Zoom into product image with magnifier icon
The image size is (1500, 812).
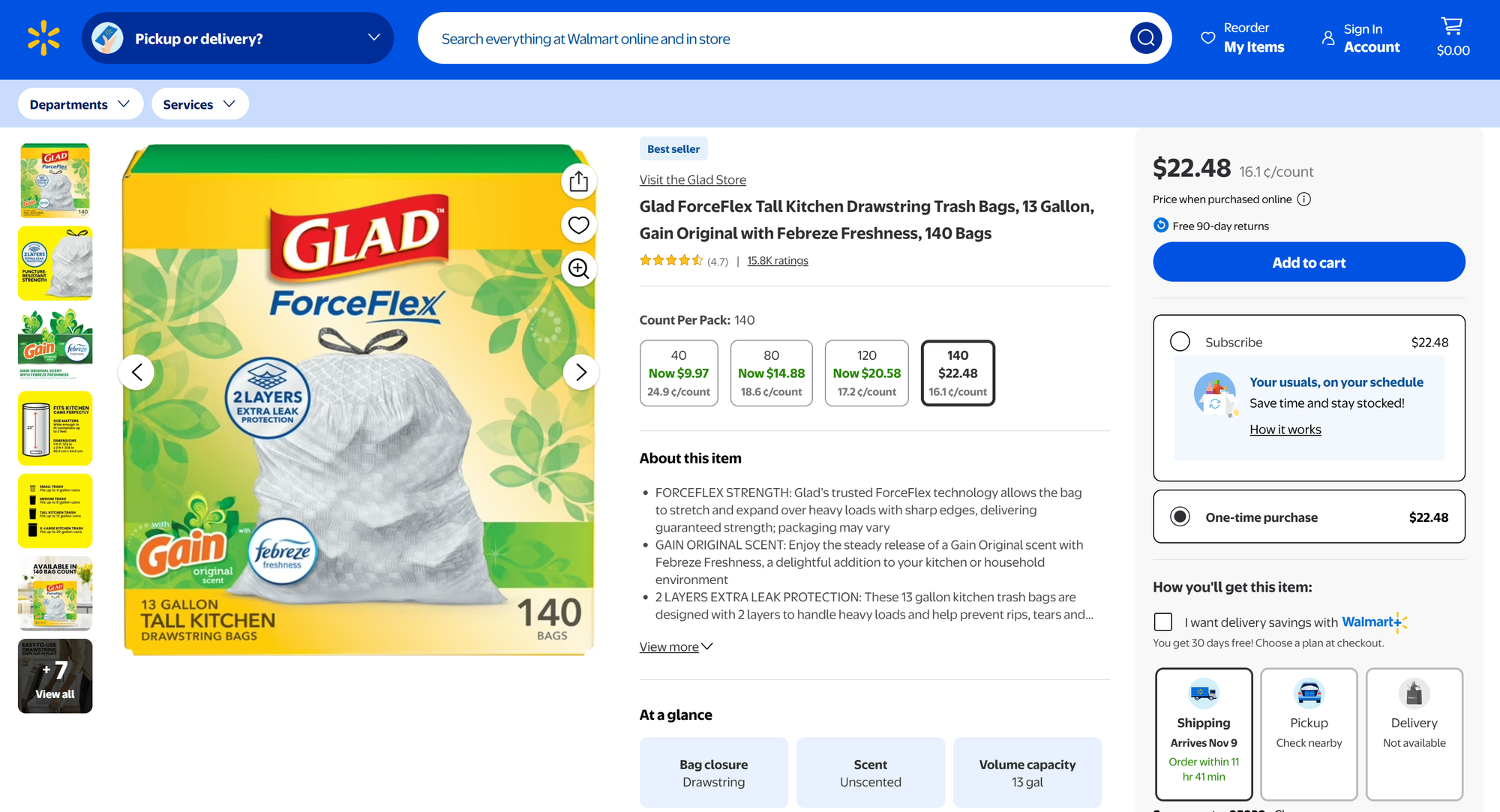tap(578, 269)
